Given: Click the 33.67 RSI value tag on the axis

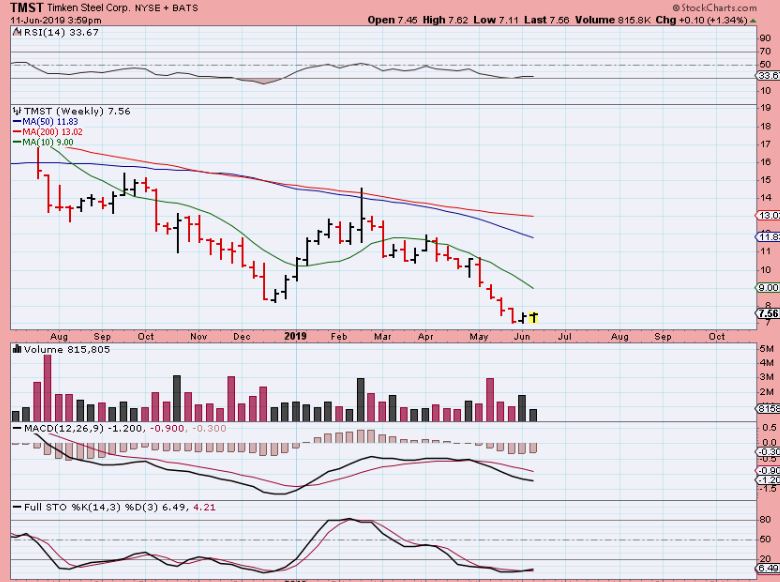Looking at the screenshot, I should click(x=768, y=76).
